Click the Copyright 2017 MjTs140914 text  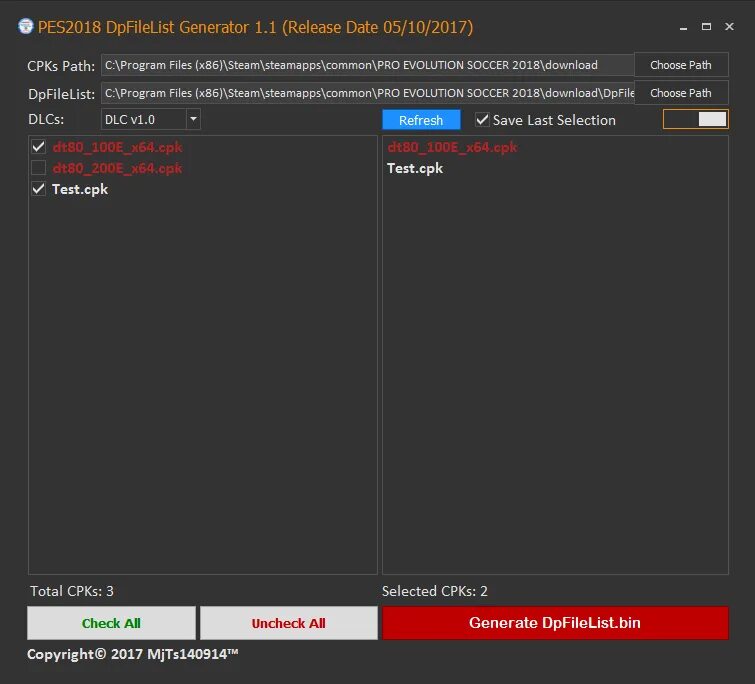coord(132,654)
